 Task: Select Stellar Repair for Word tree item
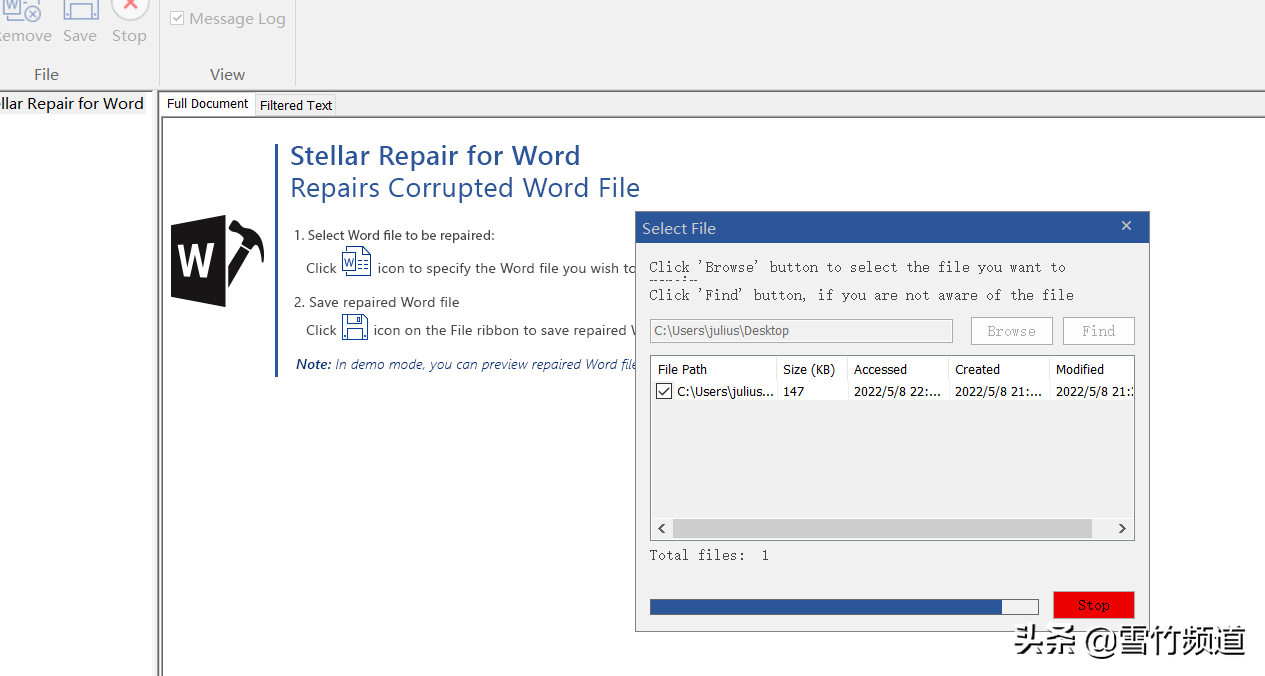pos(72,104)
